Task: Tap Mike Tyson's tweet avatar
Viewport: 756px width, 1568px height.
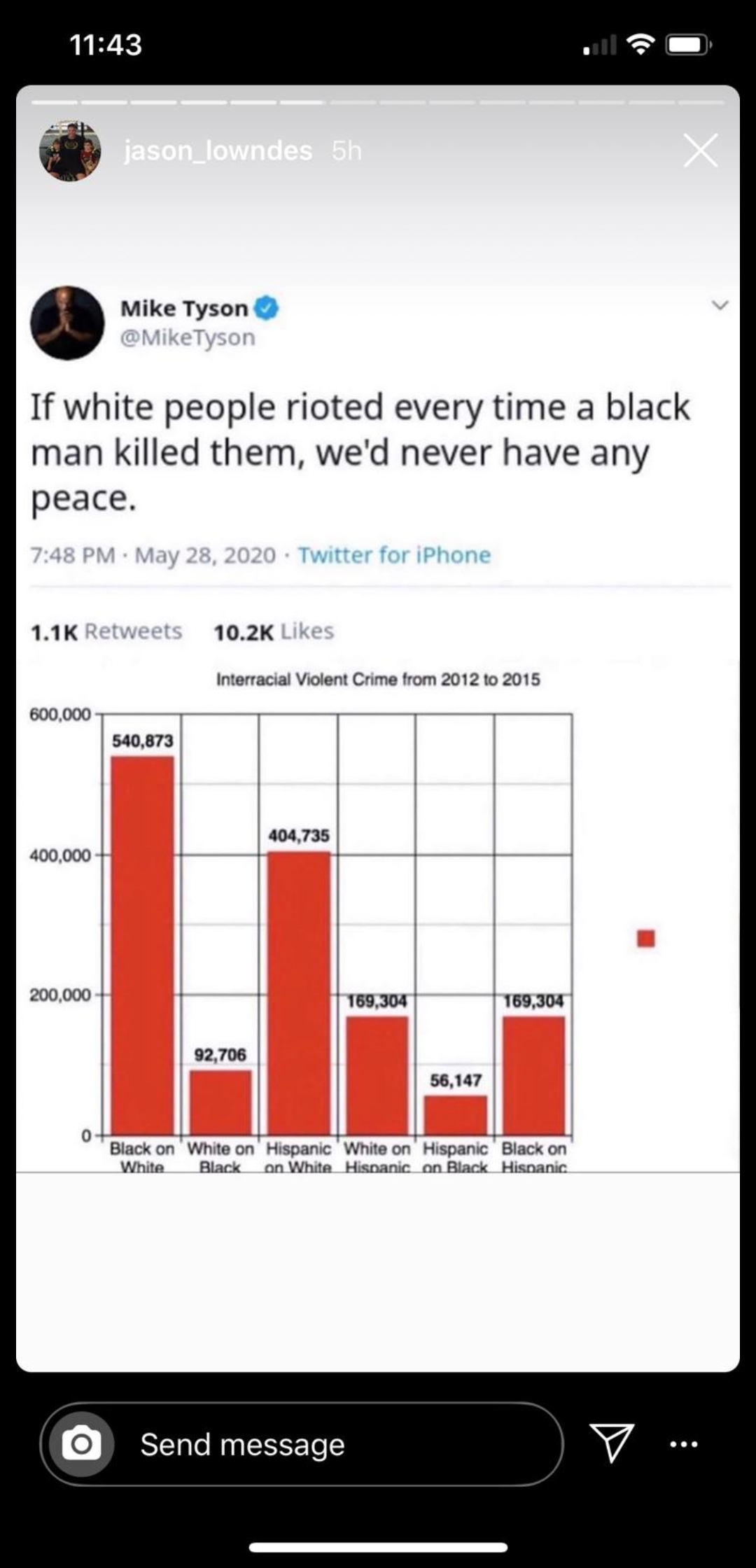Action: point(67,323)
